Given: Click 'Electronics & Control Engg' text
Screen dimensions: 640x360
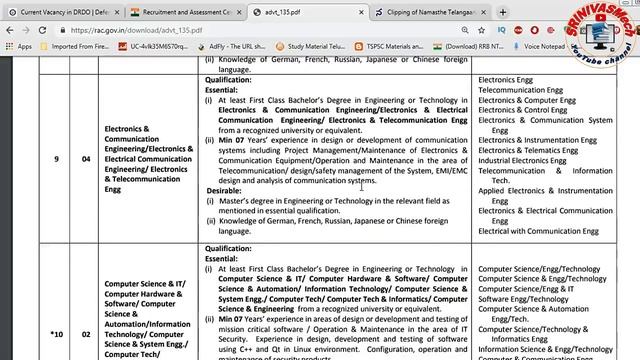Looking at the screenshot, I should [x=522, y=110].
